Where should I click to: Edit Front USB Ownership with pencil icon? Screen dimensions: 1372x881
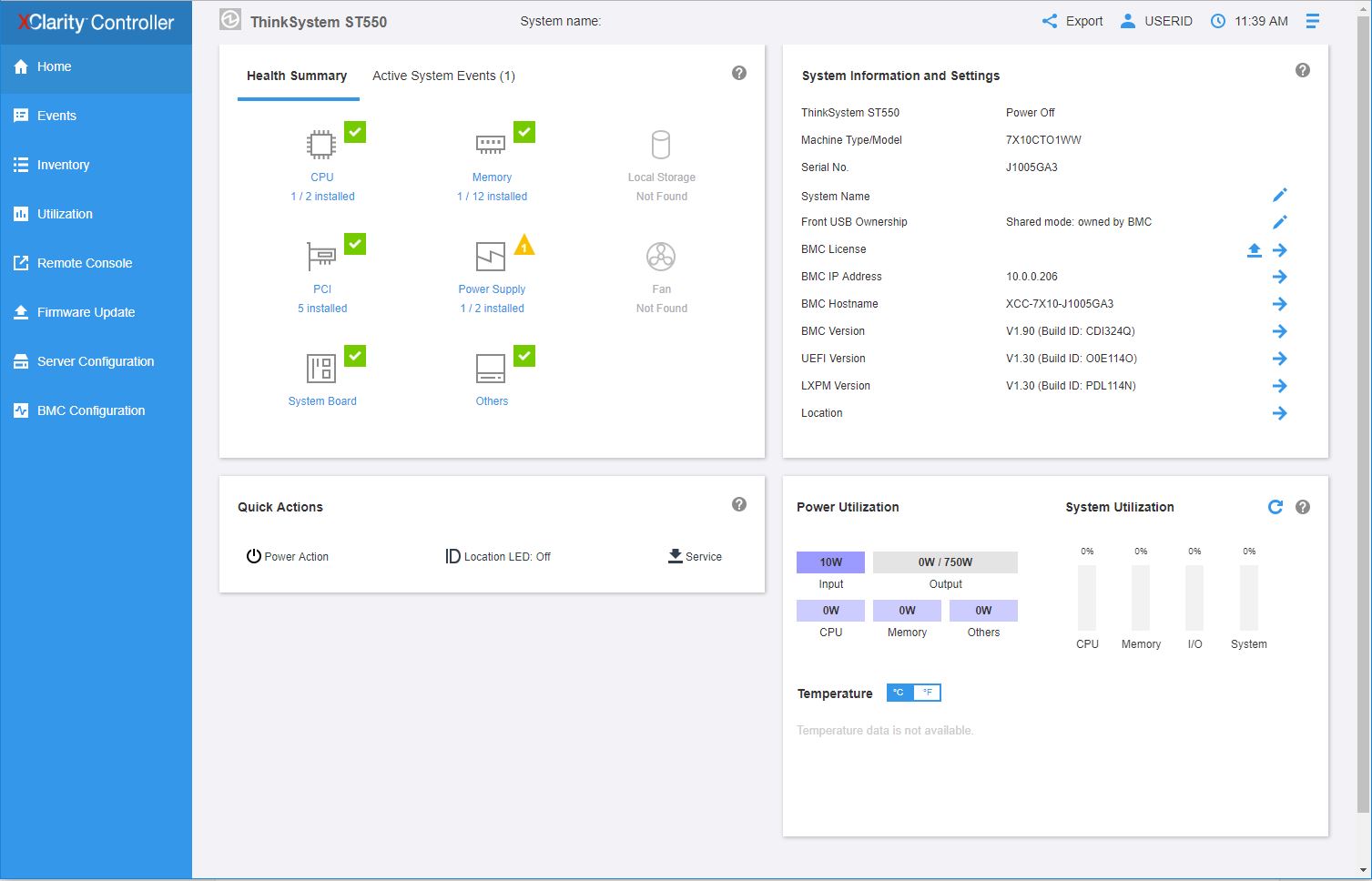(x=1279, y=222)
